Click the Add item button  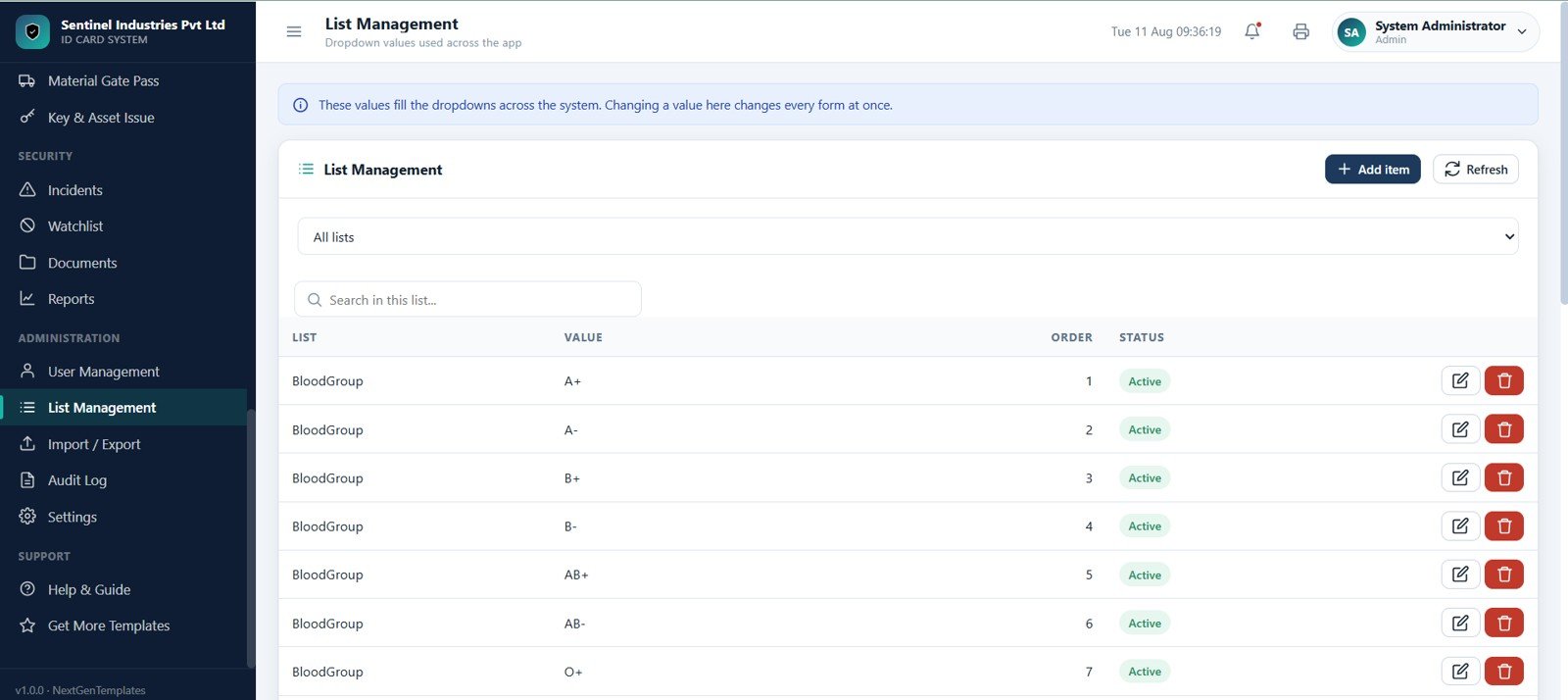[1372, 169]
